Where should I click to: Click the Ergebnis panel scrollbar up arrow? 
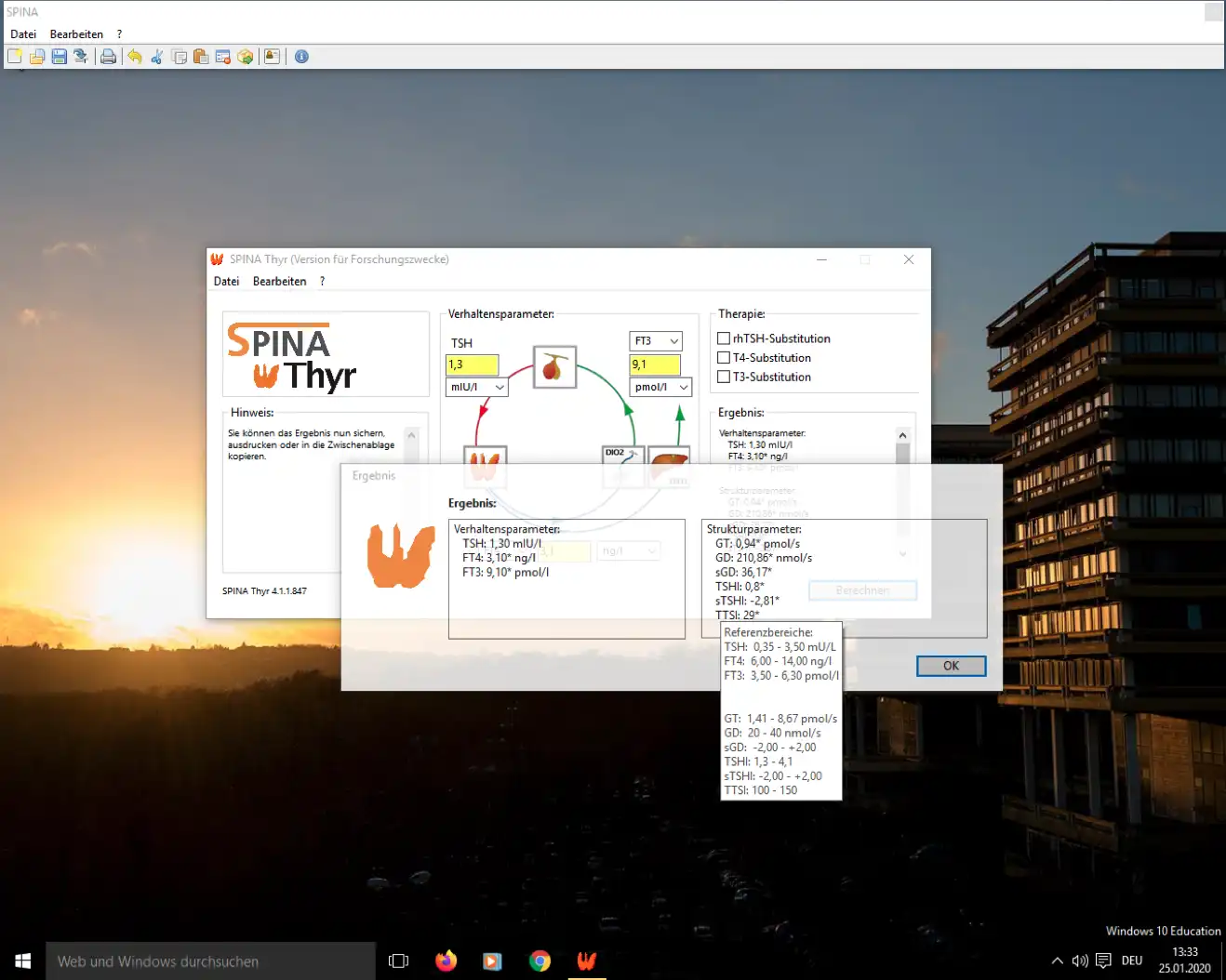click(902, 435)
